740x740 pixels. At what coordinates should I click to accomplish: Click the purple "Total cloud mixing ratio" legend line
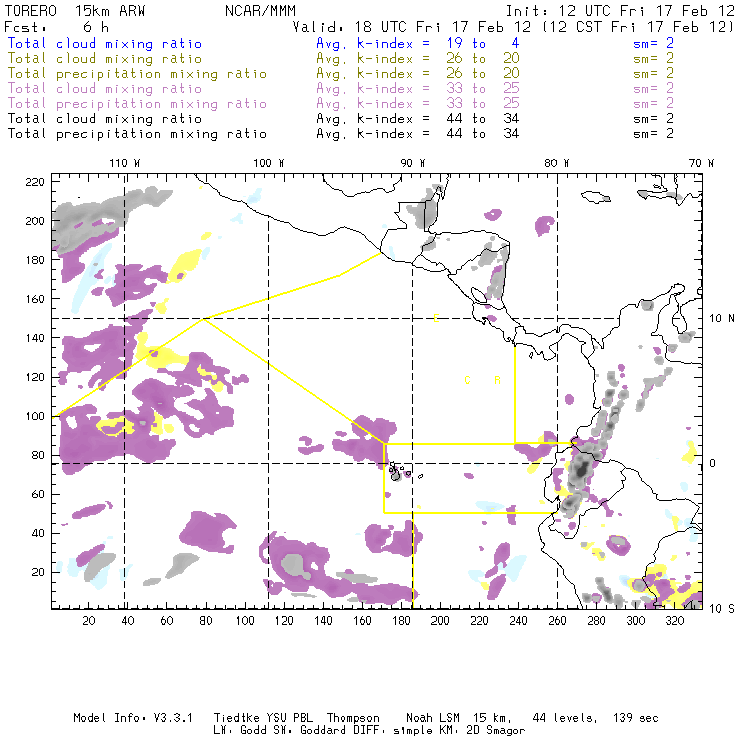[x=105, y=89]
